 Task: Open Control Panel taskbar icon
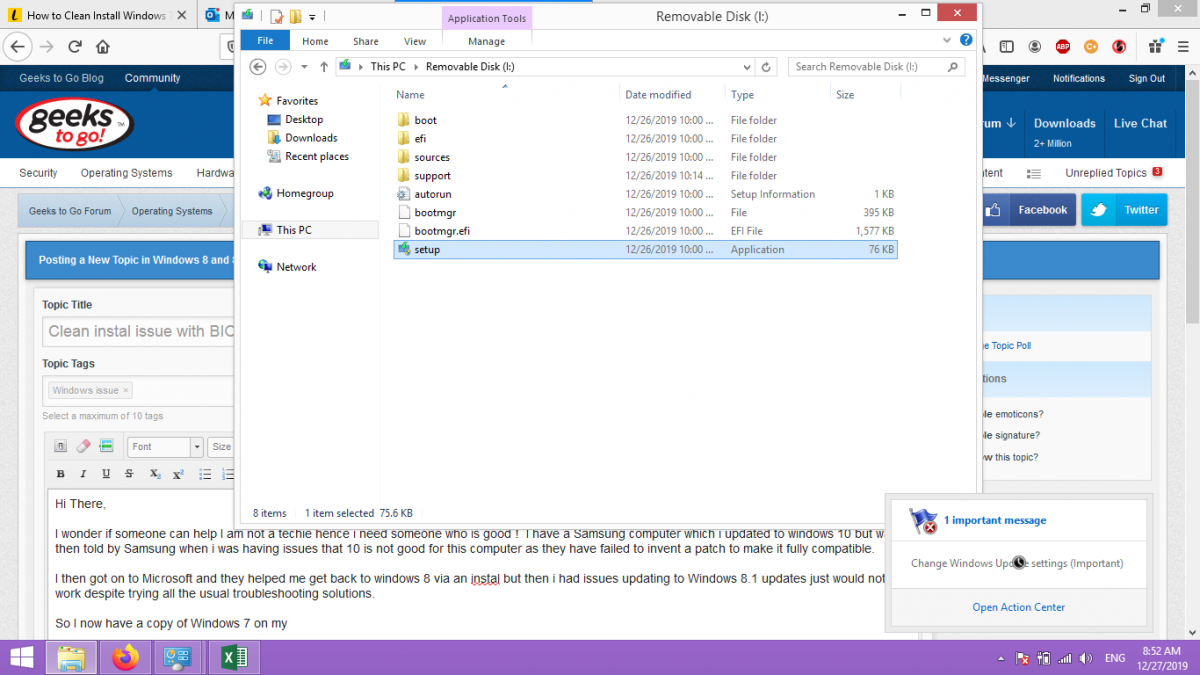(x=179, y=658)
